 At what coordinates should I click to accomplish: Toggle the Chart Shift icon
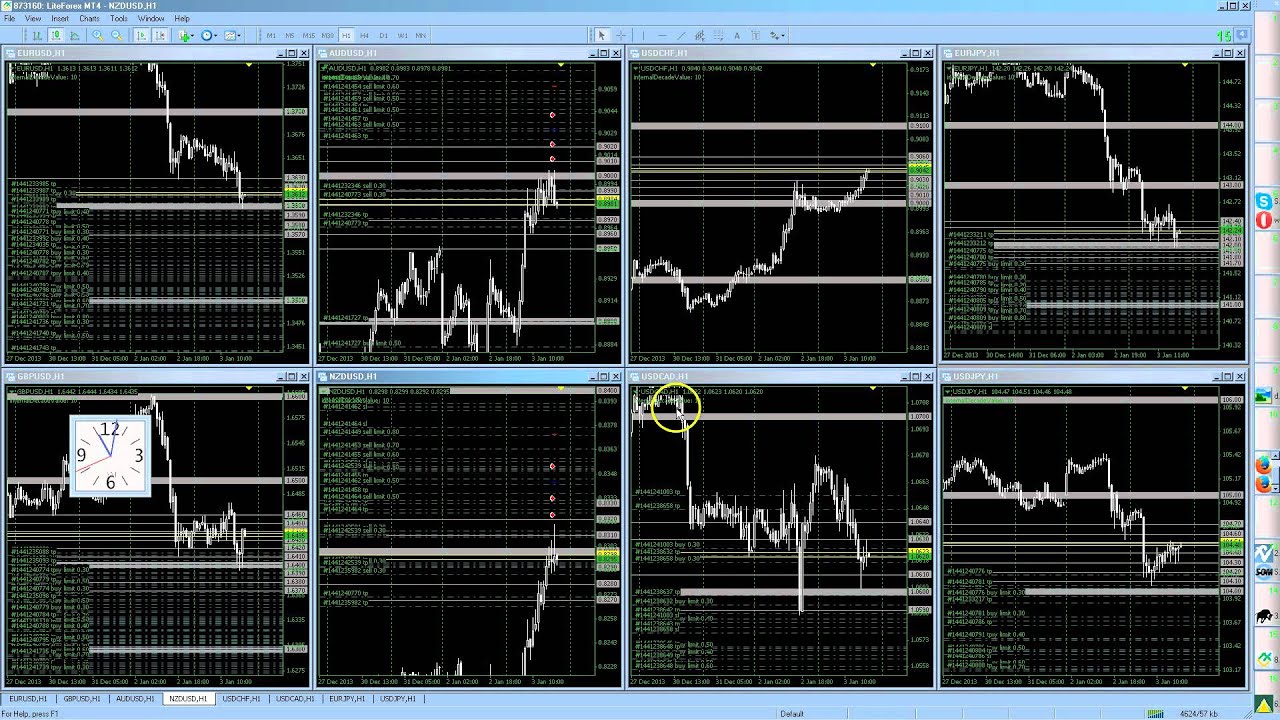click(160, 35)
